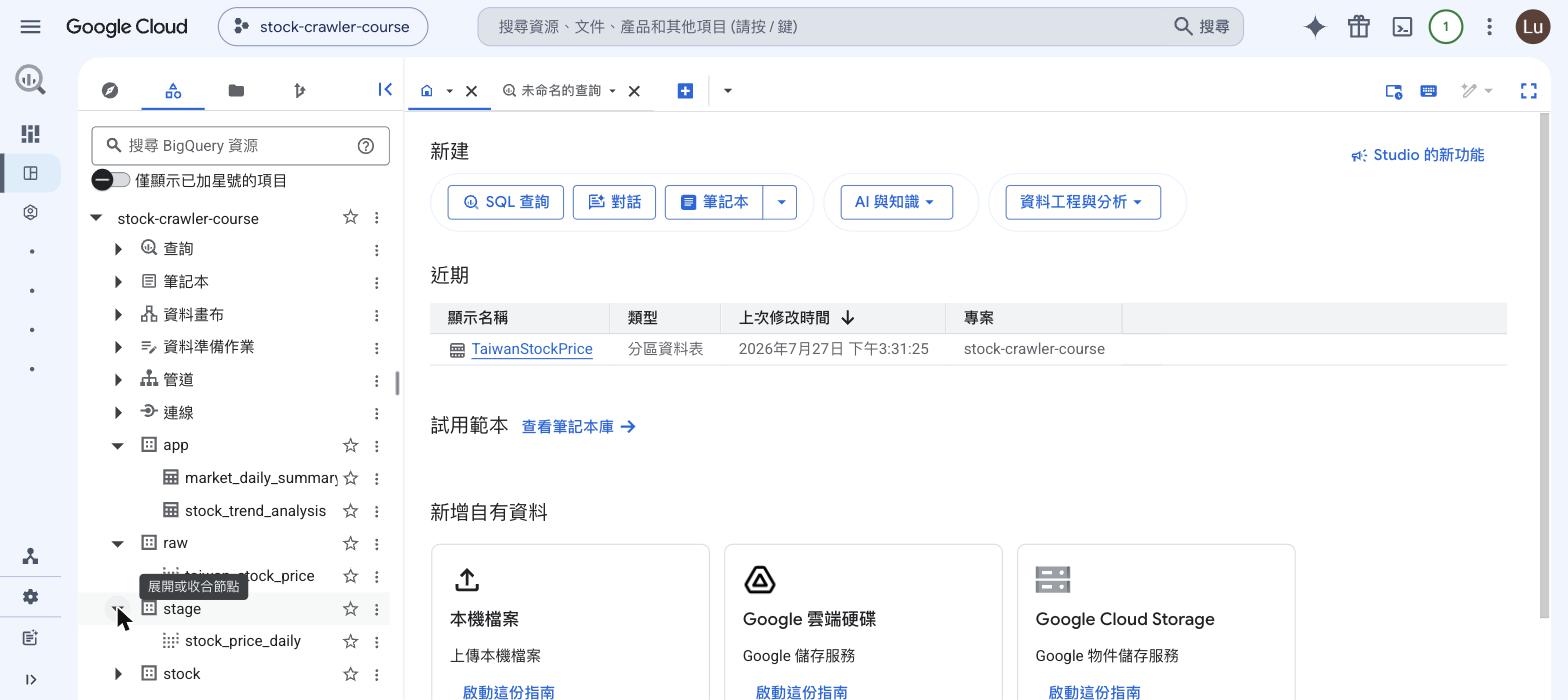Collapse the stock-crawler-course project node
1568x700 pixels.
(x=96, y=218)
